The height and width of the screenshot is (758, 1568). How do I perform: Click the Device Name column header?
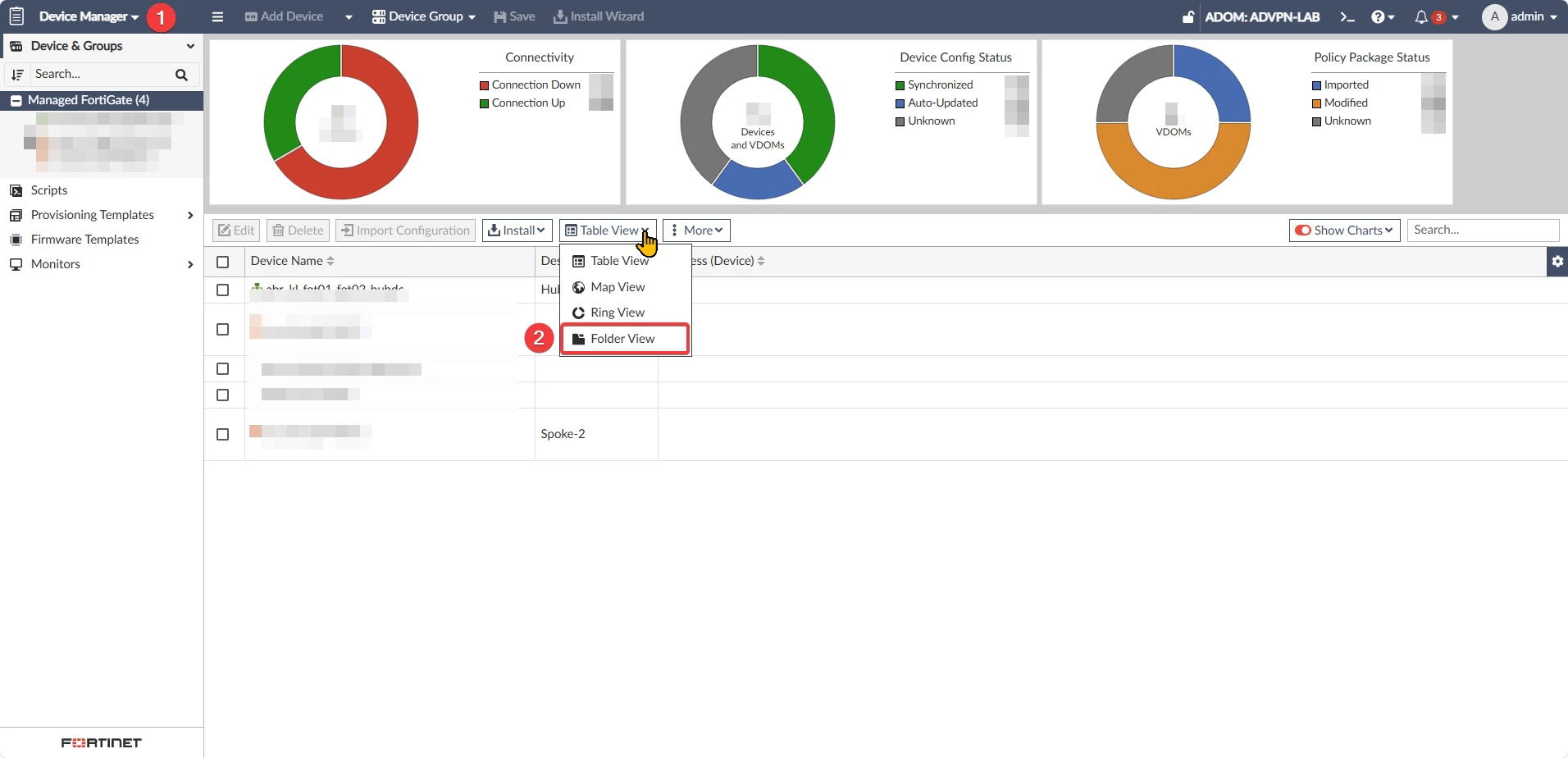[x=390, y=261]
